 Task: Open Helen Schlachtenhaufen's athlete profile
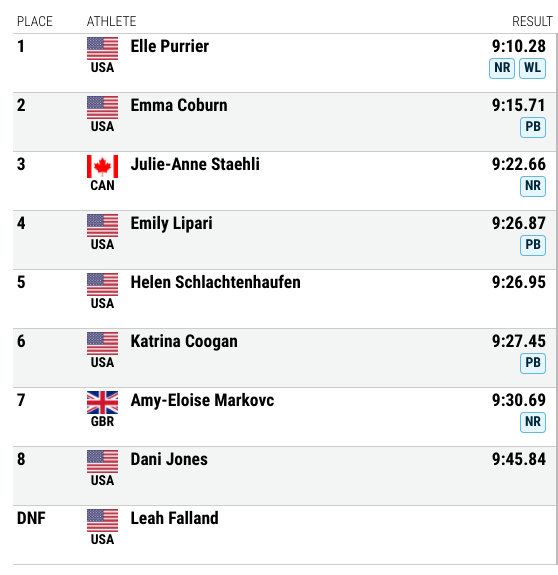[x=216, y=282]
